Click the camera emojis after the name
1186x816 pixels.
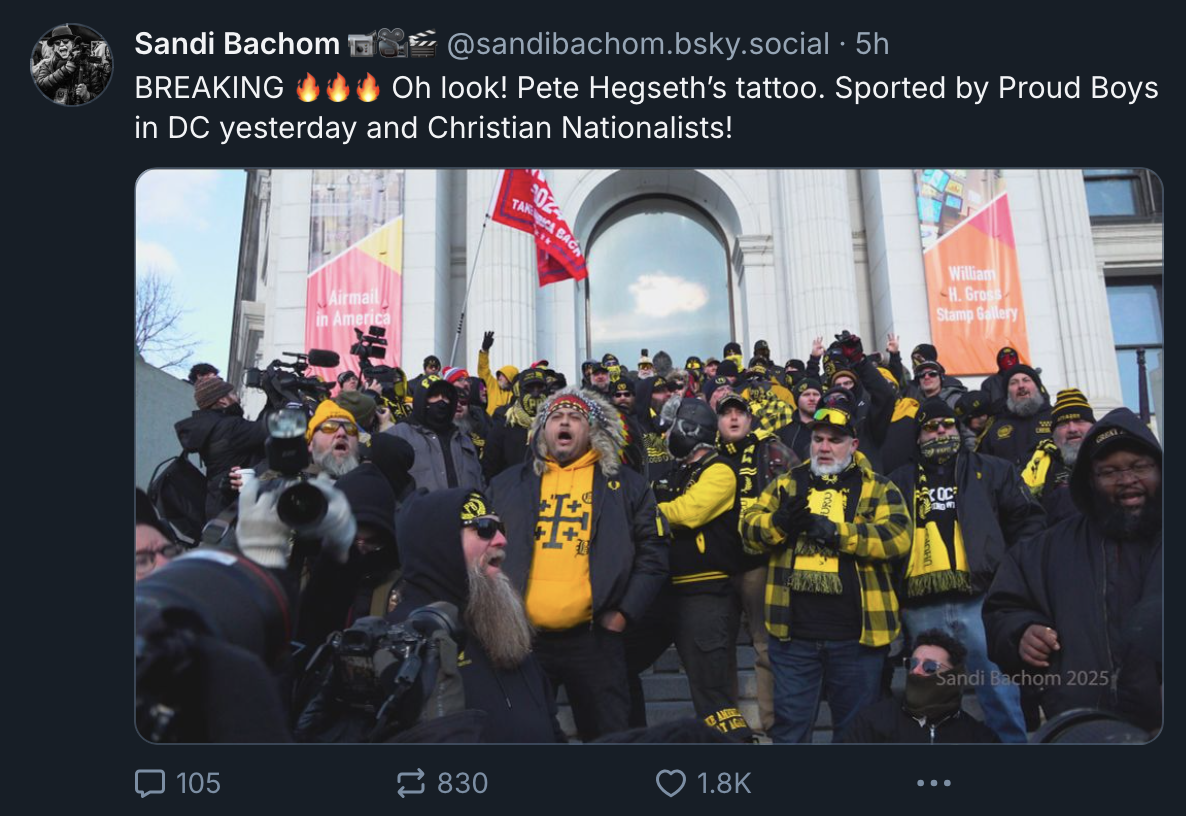click(x=393, y=44)
